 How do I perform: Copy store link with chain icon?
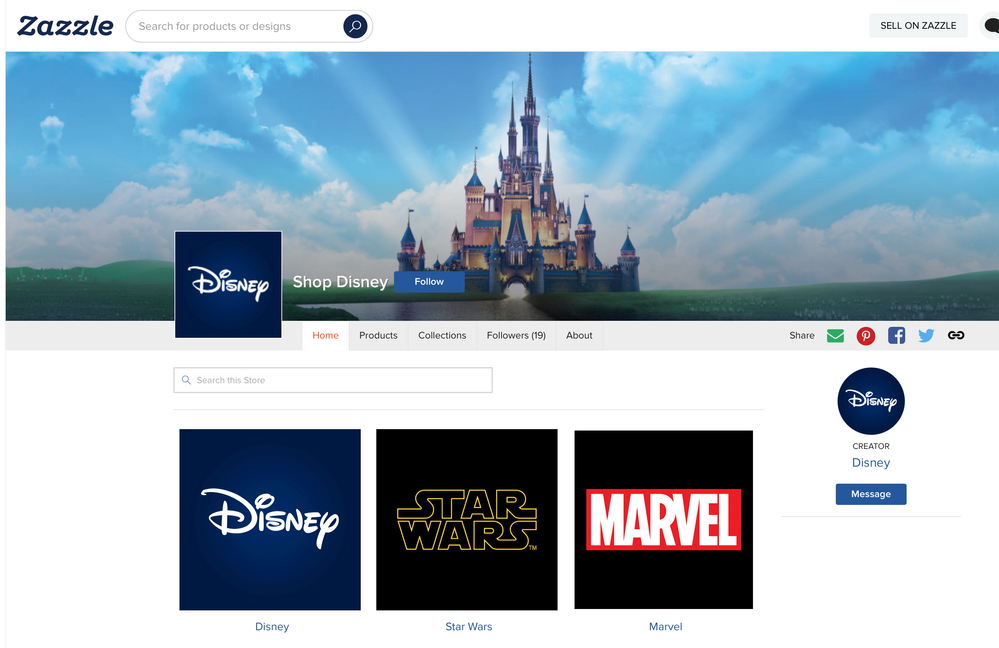(x=956, y=335)
